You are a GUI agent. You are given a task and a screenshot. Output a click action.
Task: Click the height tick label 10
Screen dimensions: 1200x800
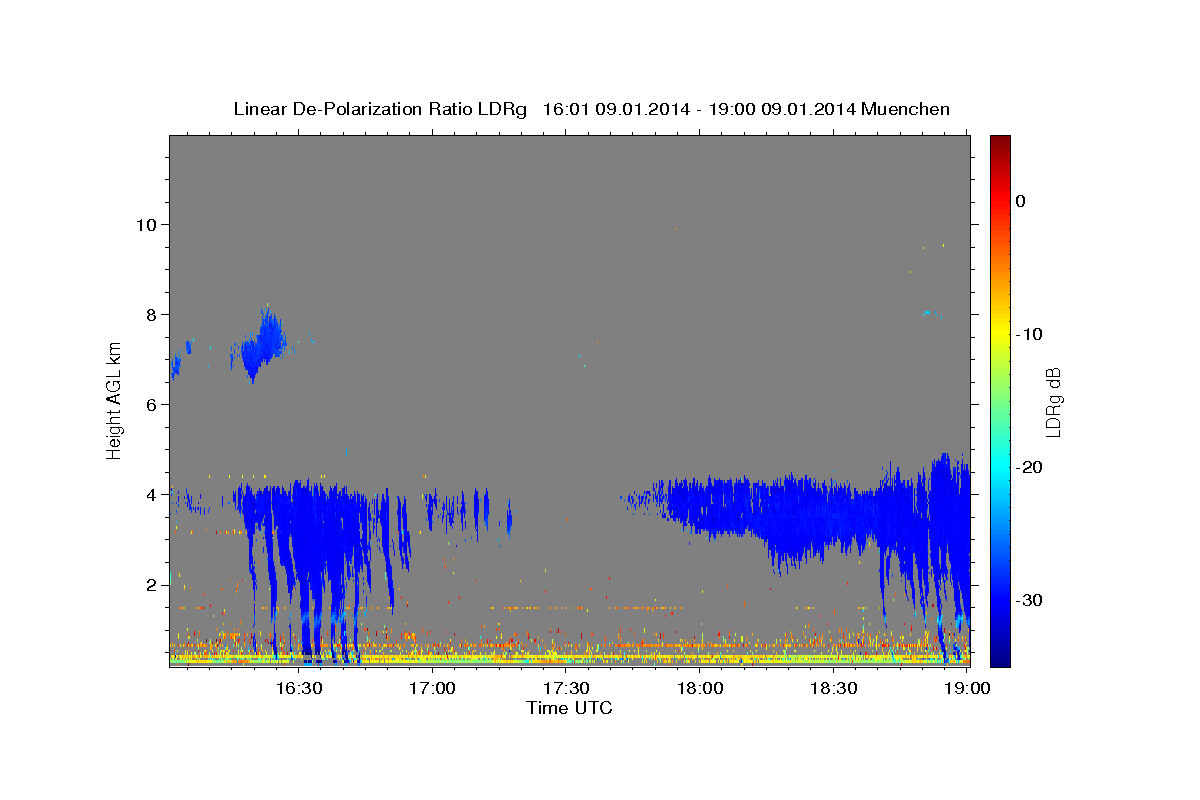tap(147, 224)
